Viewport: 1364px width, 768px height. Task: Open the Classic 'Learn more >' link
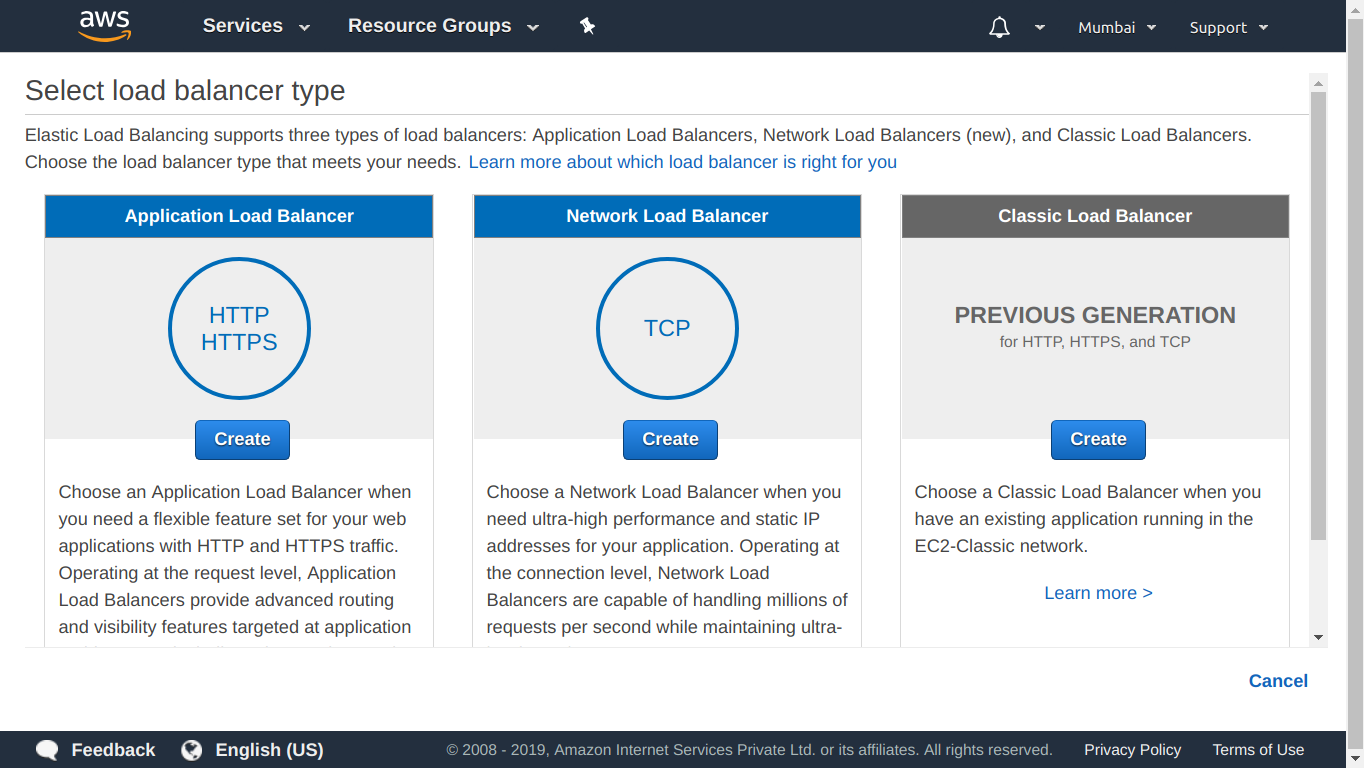(x=1098, y=593)
